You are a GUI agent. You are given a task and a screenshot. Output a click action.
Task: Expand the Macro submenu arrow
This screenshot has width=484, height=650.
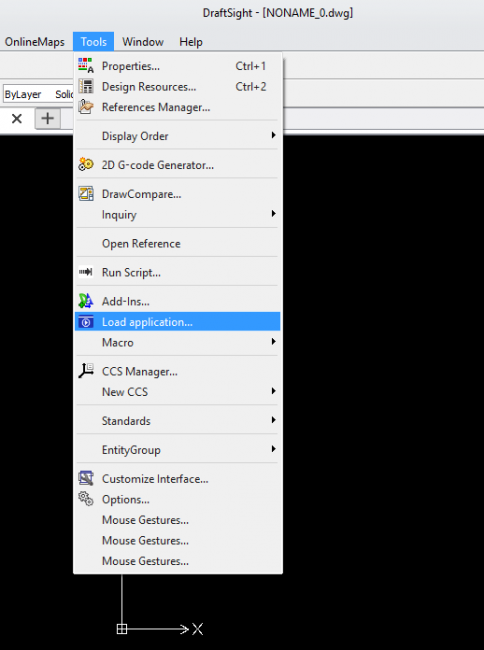(273, 342)
